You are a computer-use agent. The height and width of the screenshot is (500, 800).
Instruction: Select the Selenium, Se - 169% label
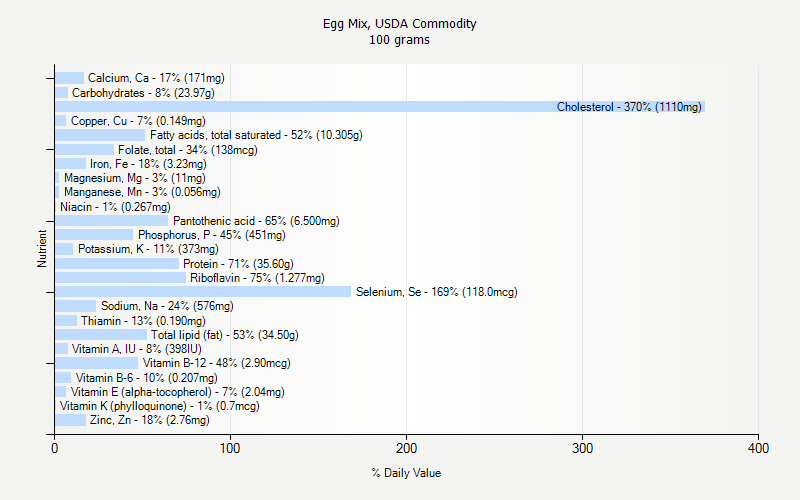(437, 292)
